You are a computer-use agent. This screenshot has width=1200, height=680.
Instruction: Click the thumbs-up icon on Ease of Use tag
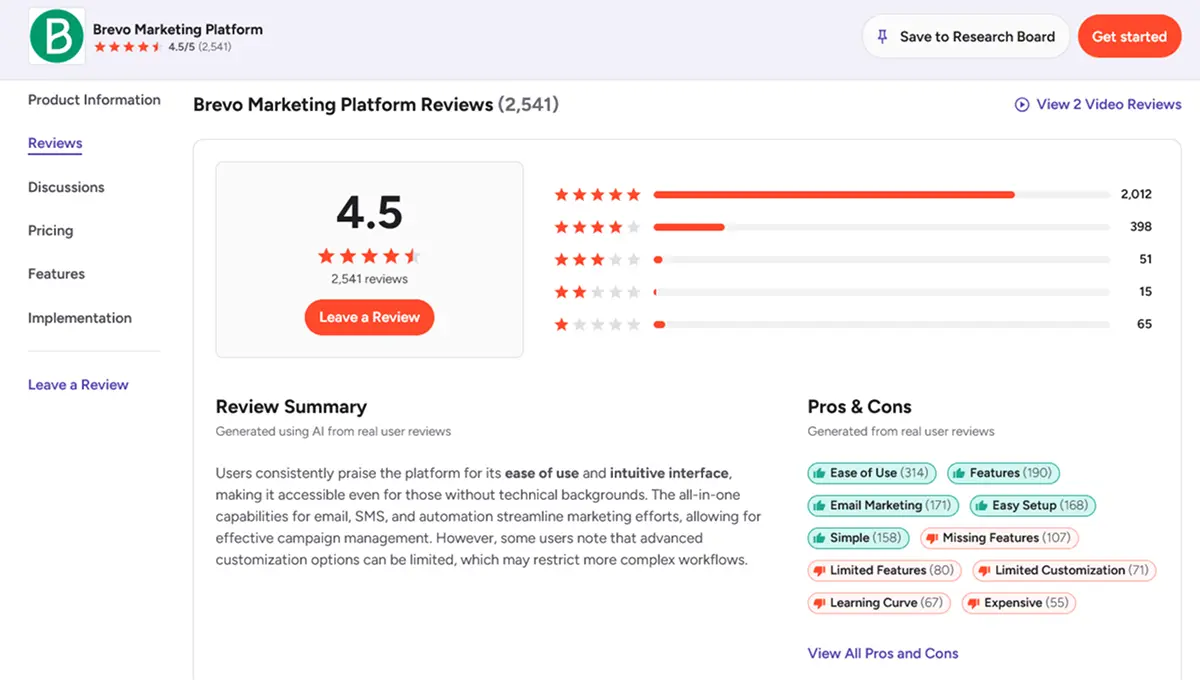click(x=821, y=472)
